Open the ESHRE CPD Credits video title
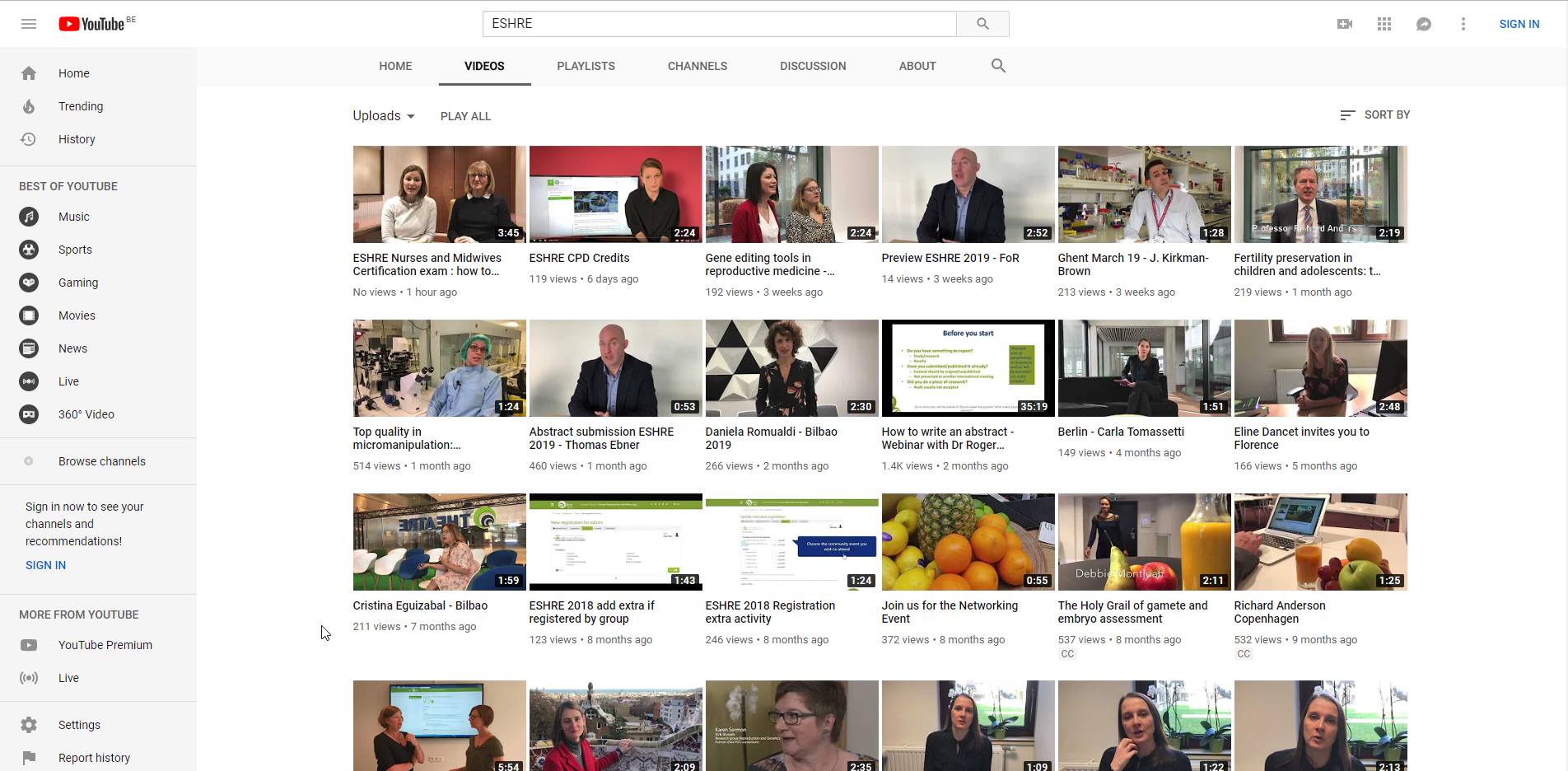 [579, 258]
